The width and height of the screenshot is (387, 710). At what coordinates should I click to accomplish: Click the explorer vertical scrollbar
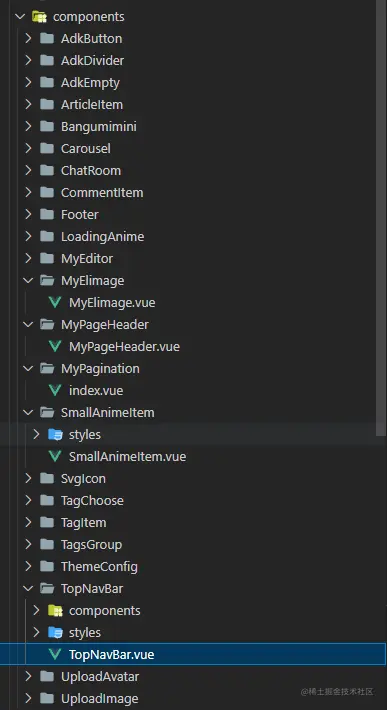tap(381, 217)
